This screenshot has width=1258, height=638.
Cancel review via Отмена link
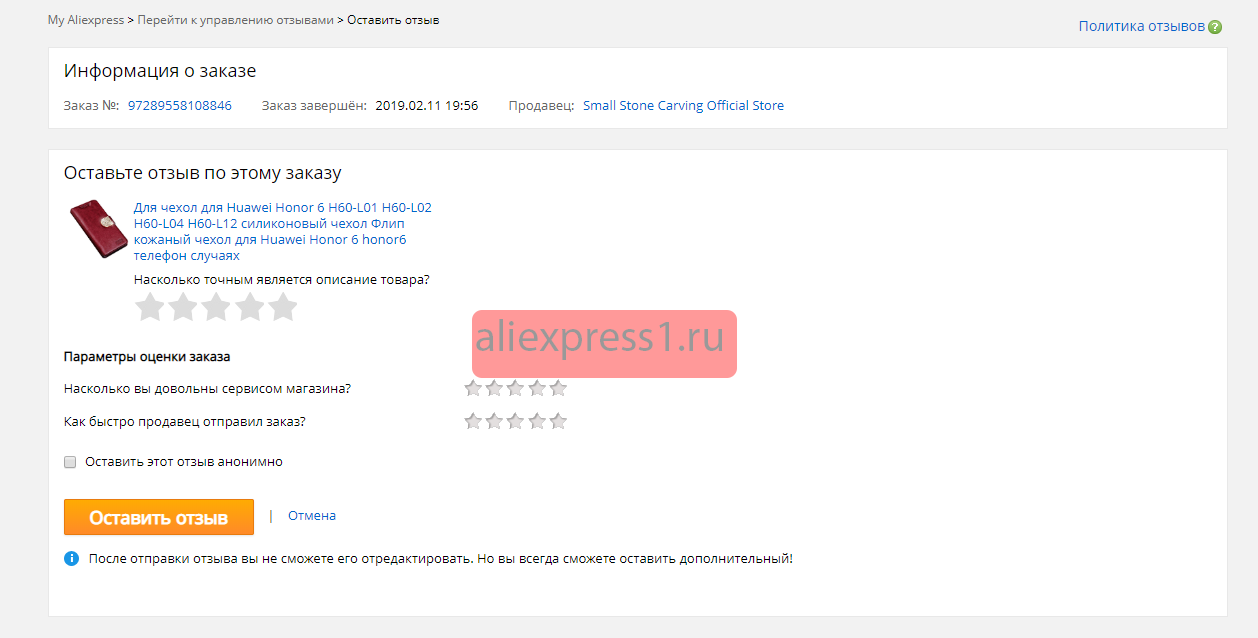[312, 516]
